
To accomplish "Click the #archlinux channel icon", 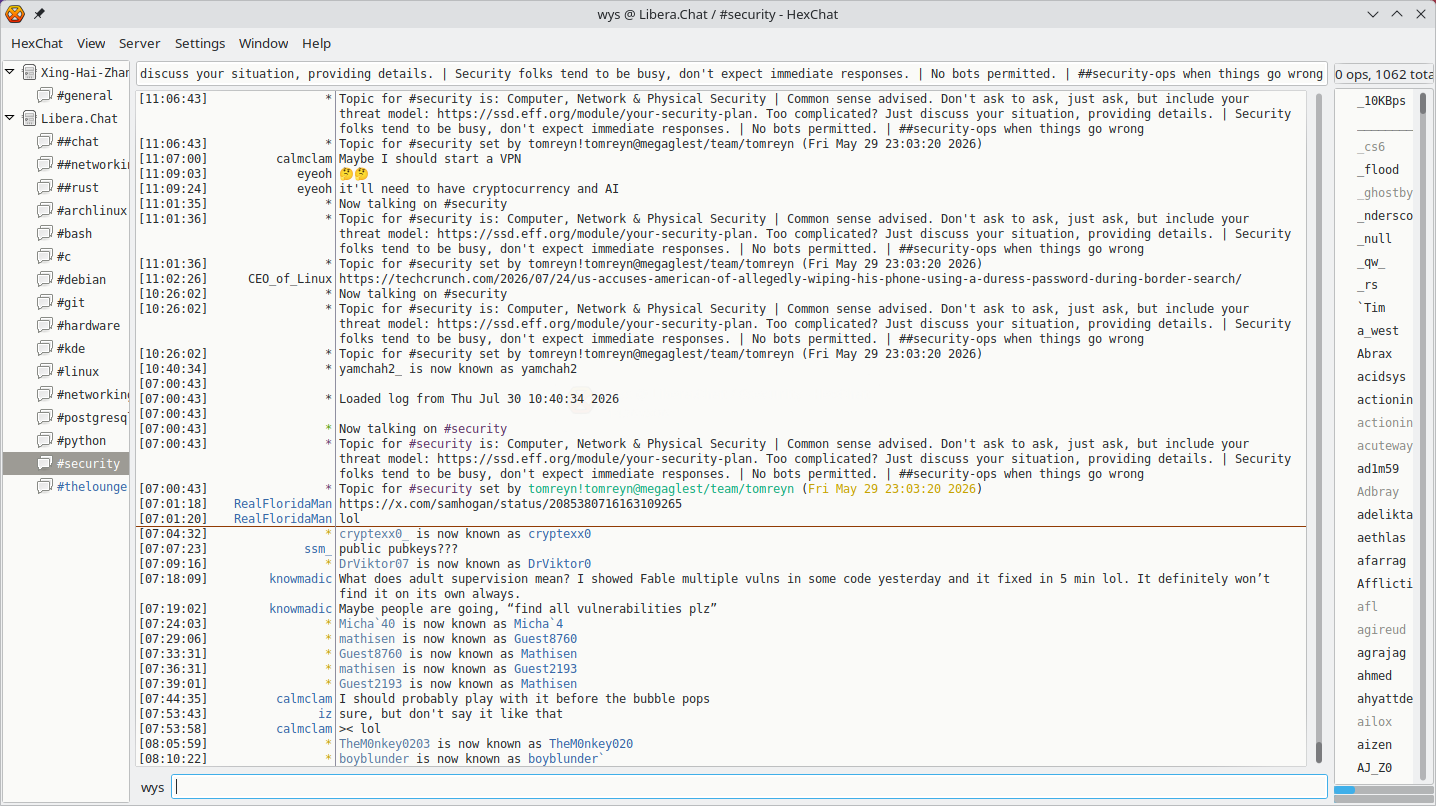I will [x=44, y=211].
